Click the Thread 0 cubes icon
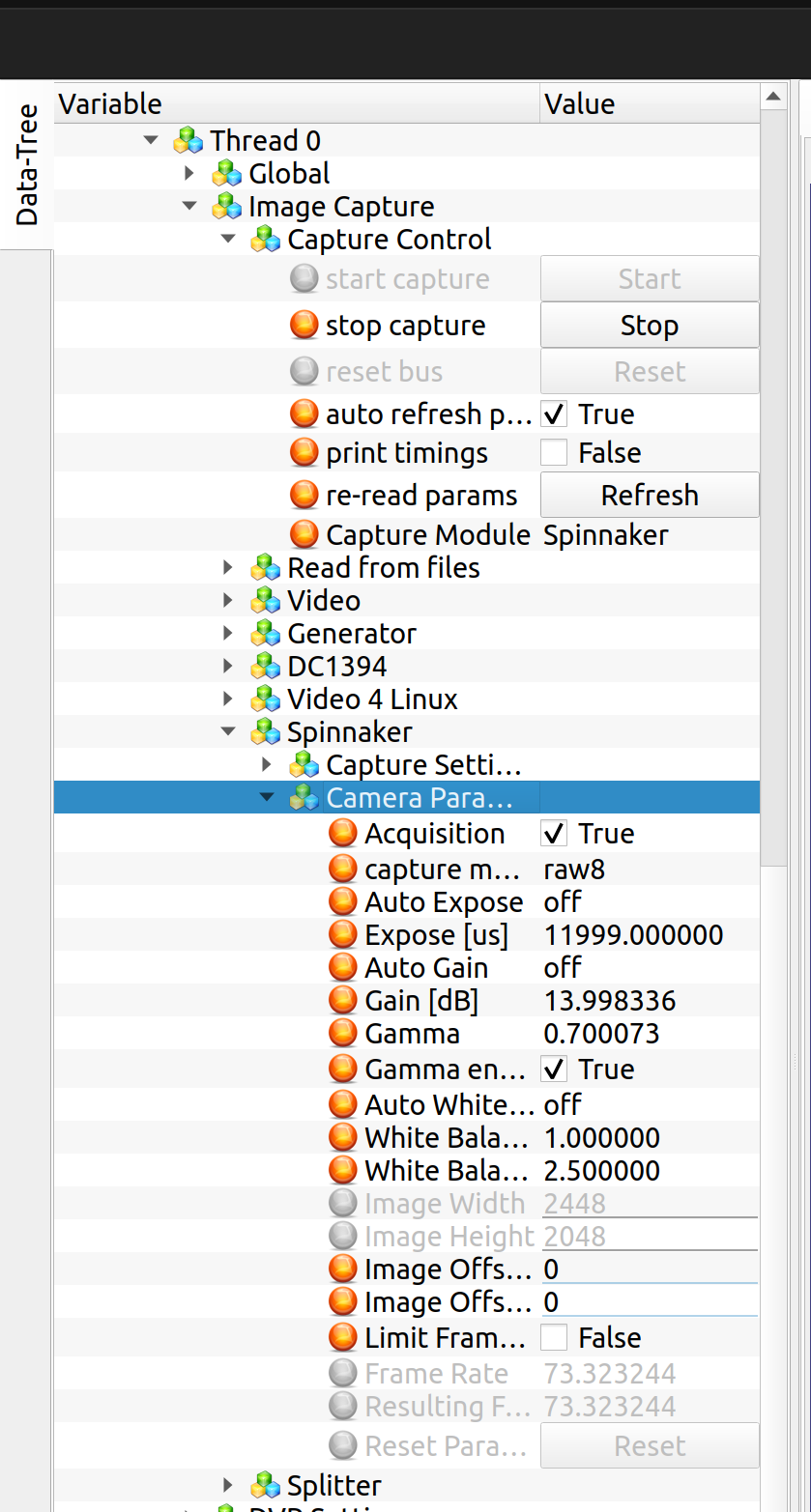 pos(188,141)
